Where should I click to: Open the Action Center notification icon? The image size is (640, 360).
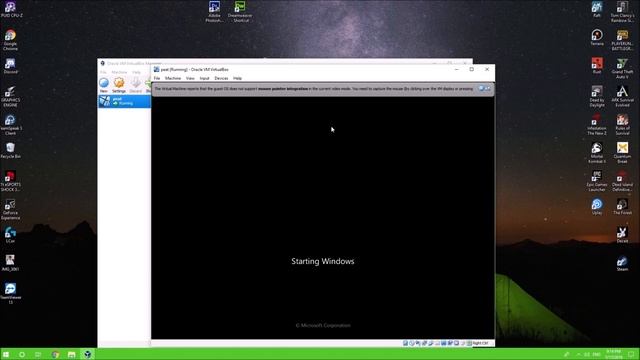point(631,354)
